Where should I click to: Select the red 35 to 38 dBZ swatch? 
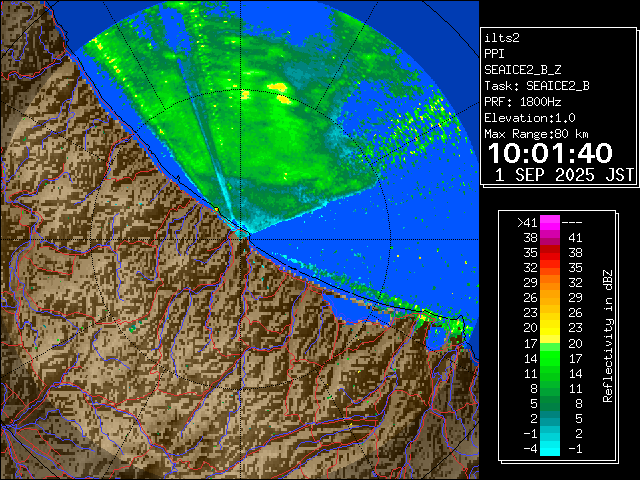pyautogui.click(x=550, y=254)
